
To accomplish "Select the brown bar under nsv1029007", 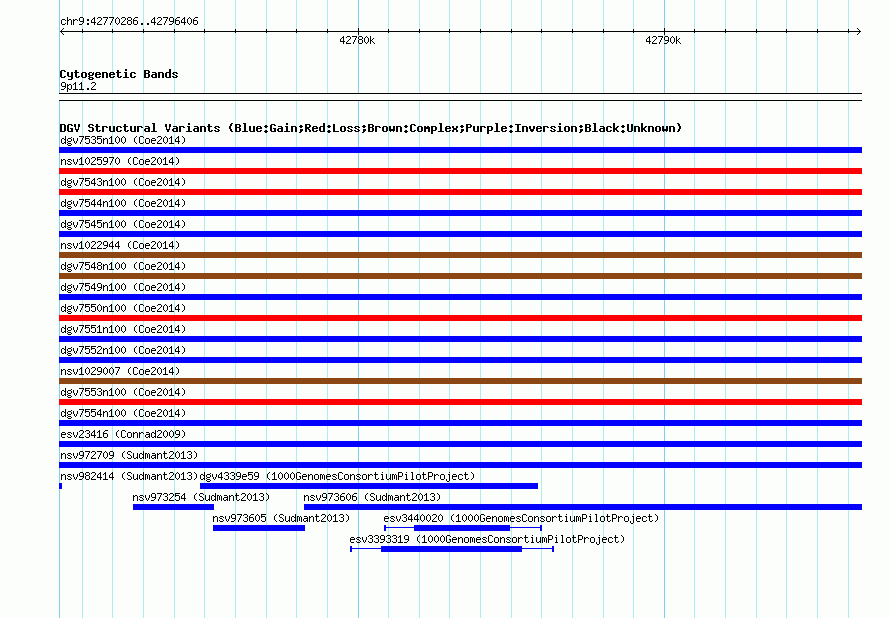I will click(460, 381).
